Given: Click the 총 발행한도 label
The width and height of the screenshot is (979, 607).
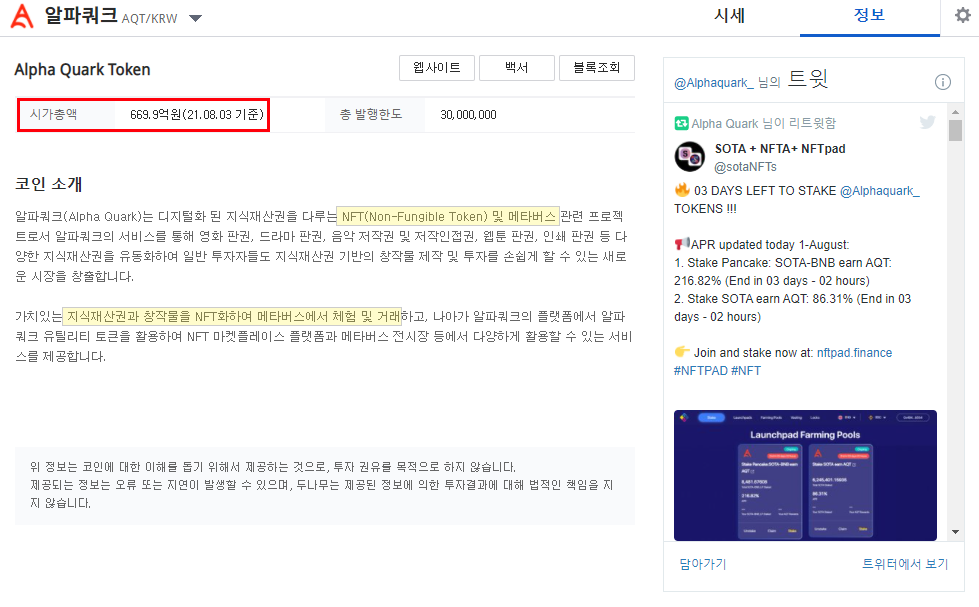Looking at the screenshot, I should [371, 114].
